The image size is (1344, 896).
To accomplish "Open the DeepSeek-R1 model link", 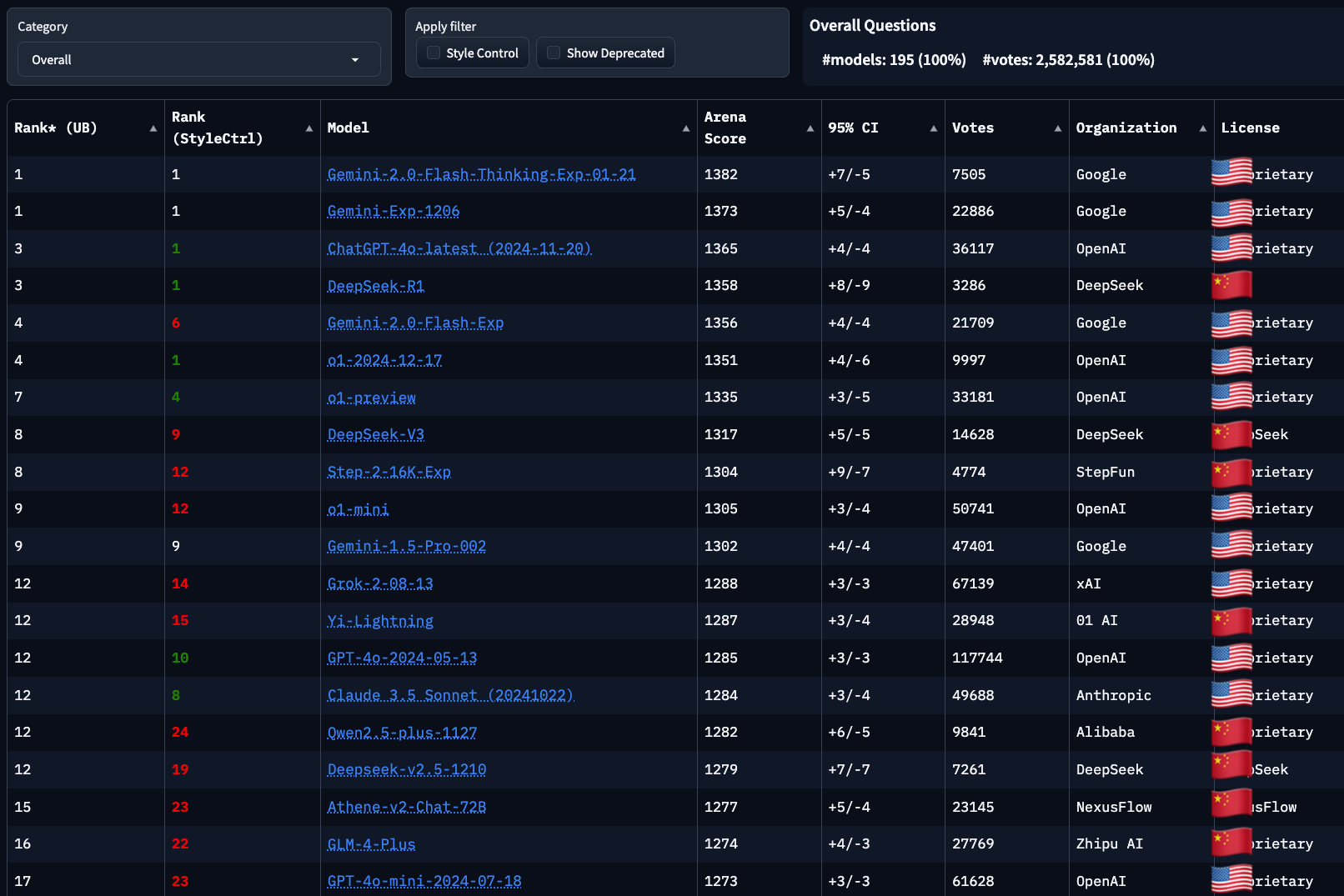I will tap(376, 286).
